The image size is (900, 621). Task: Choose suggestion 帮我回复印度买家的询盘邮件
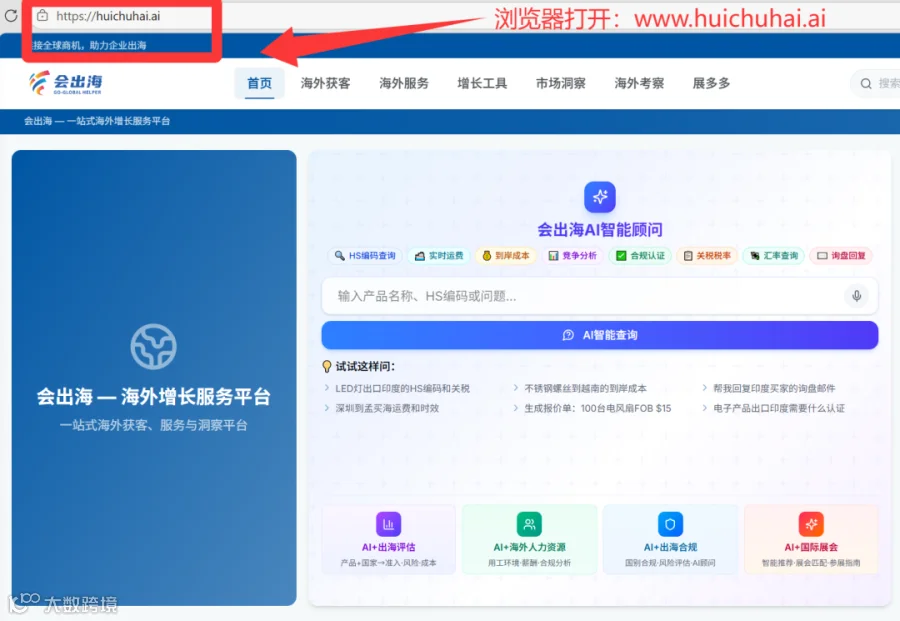pyautogui.click(x=774, y=389)
